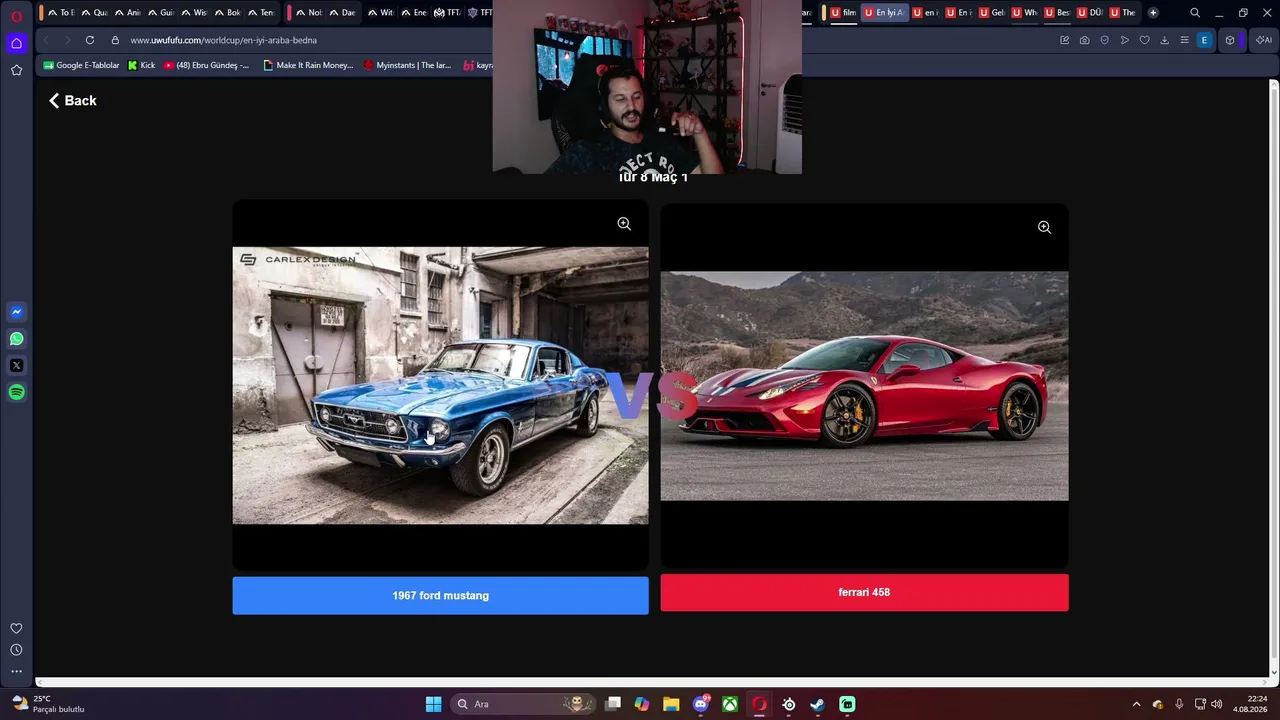The image size is (1280, 720).
Task: Open the Ebru Gündeş YouTube bookmark
Action: click(x=206, y=65)
